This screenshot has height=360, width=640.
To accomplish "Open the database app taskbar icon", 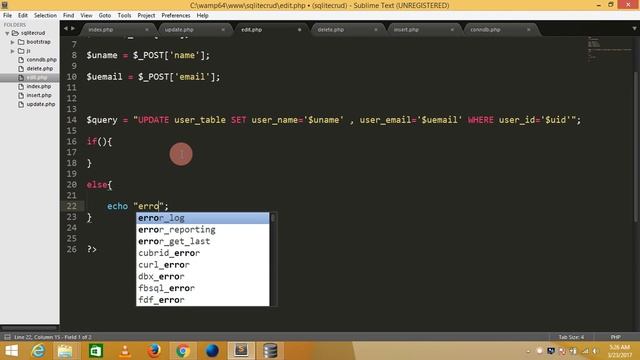I will pyautogui.click(x=270, y=351).
